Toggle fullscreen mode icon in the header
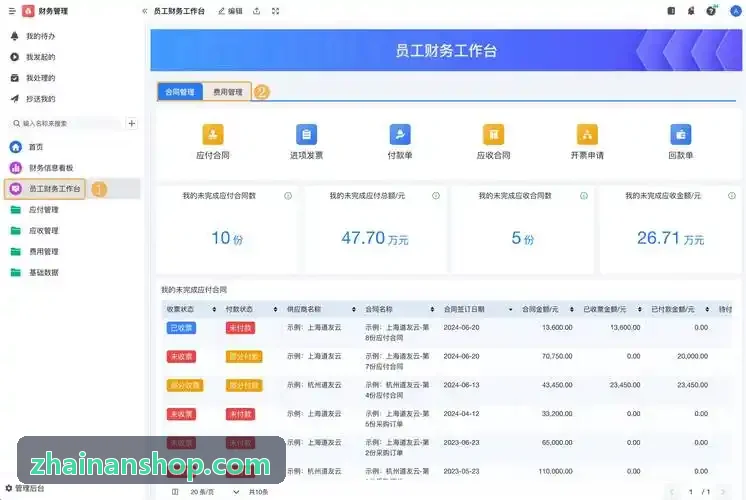This screenshot has height=500, width=746. coord(275,10)
